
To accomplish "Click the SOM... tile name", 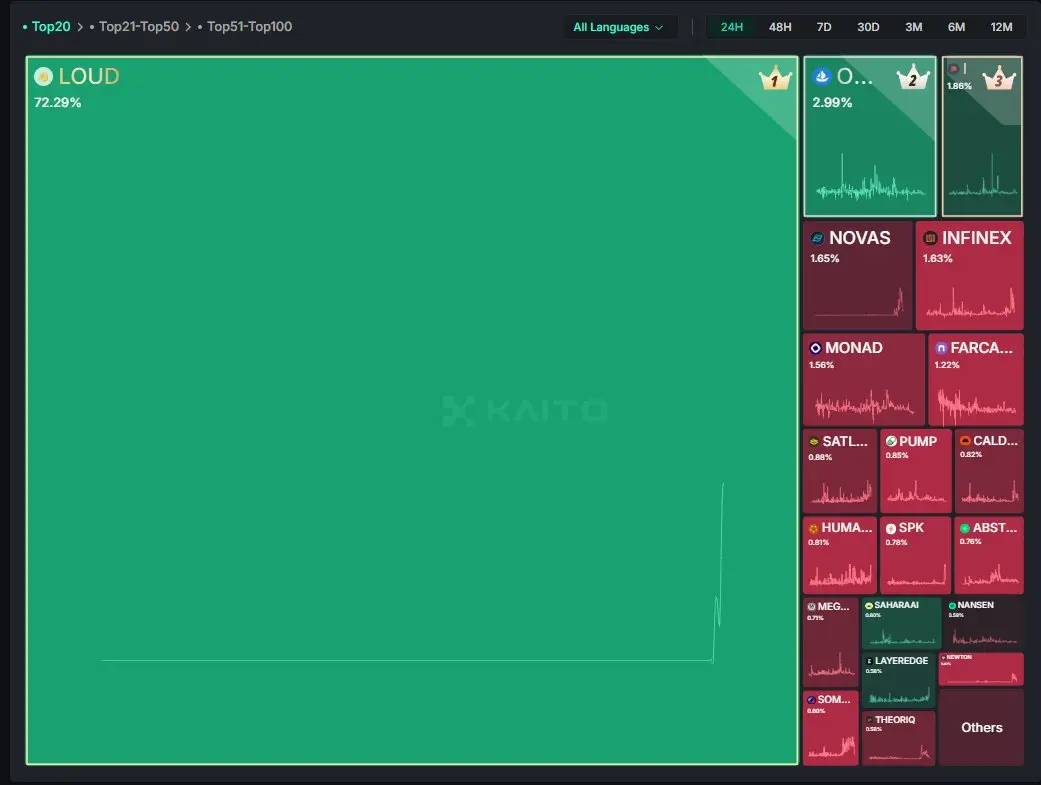I will pyautogui.click(x=833, y=699).
